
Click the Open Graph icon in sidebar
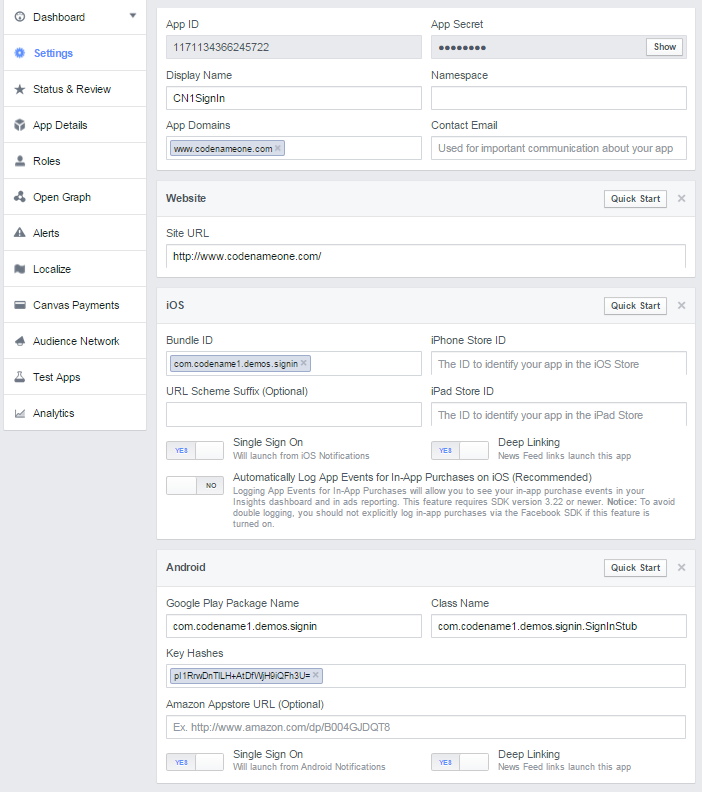(20, 197)
